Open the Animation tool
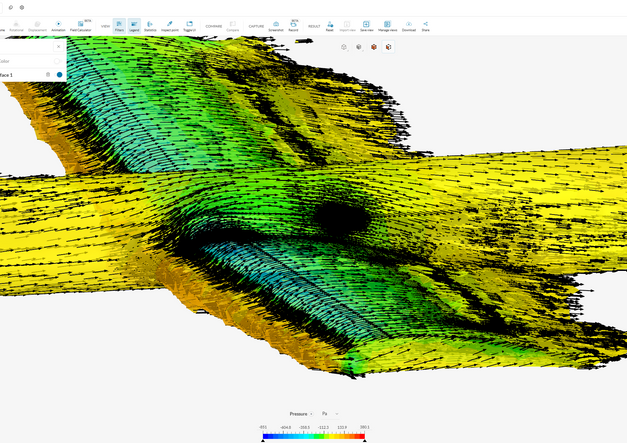 tap(58, 26)
